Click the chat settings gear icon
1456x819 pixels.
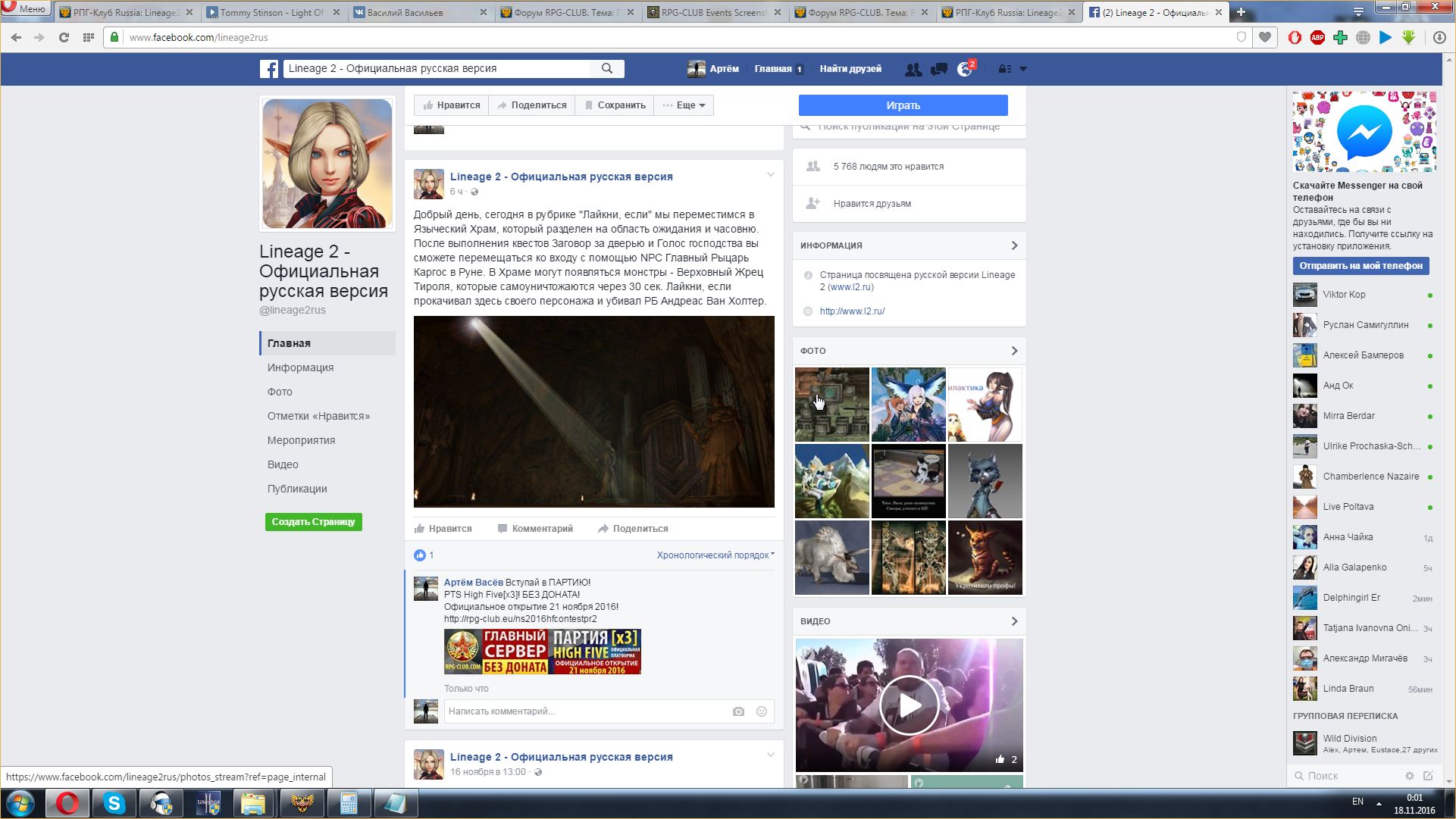click(1409, 776)
